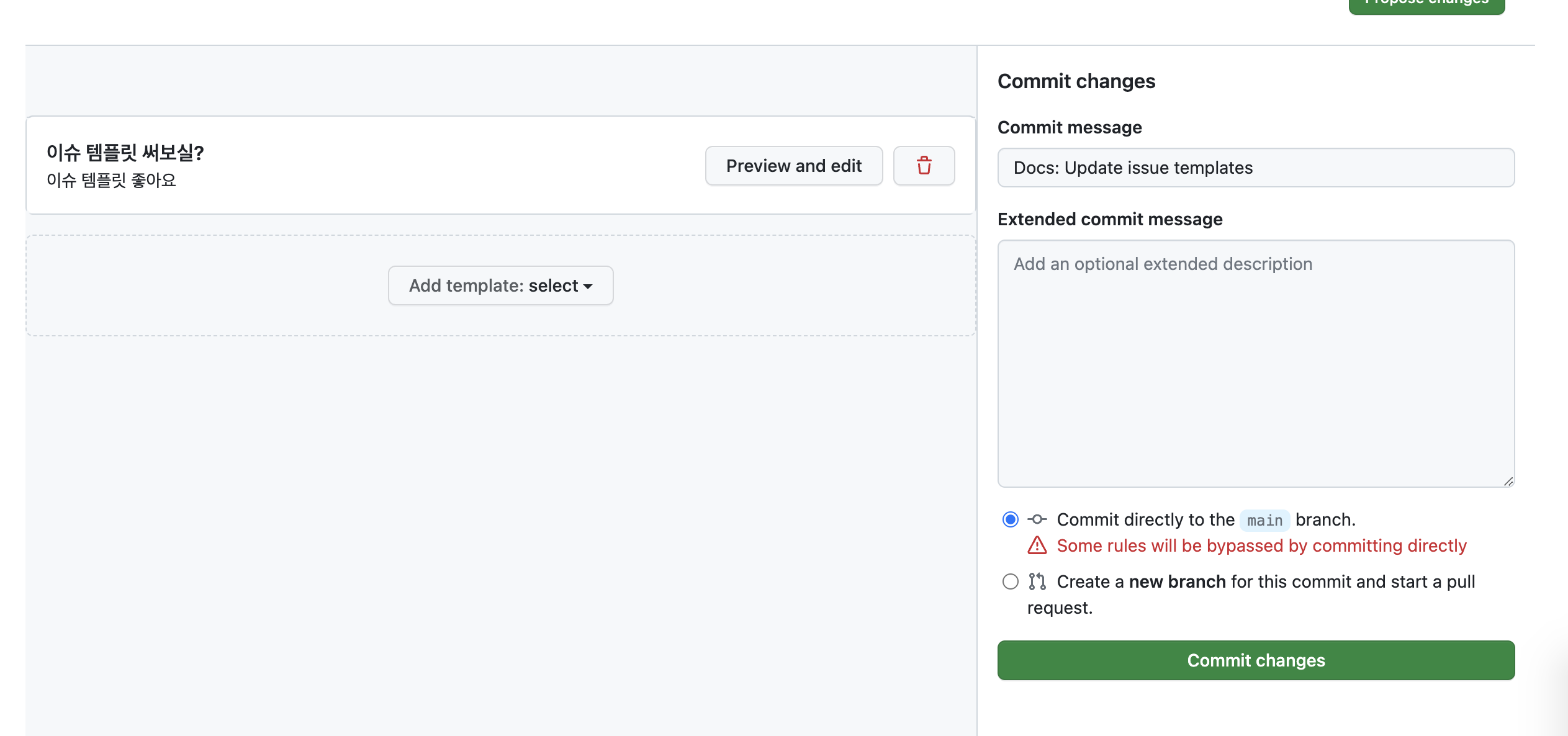Click the rules bypassed warning text
This screenshot has width=1568, height=736.
point(1261,545)
